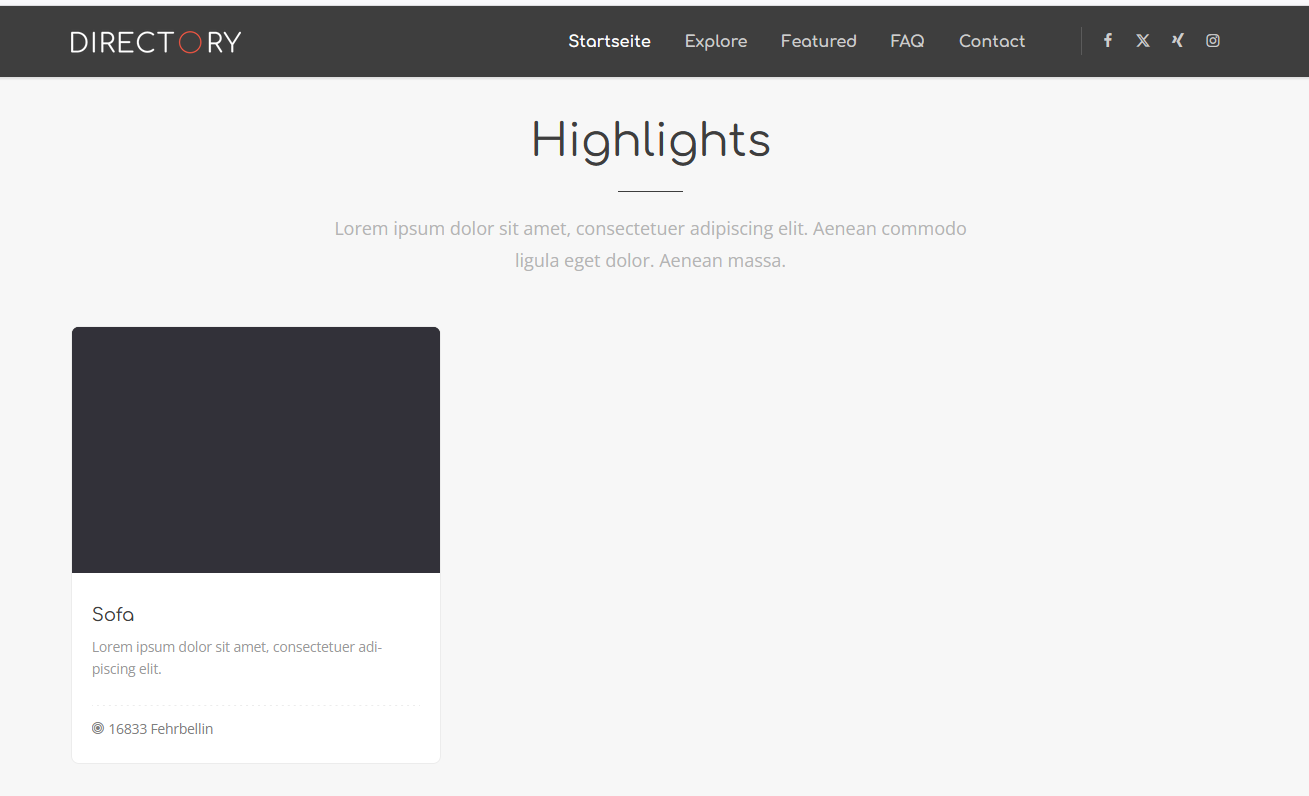Open the Sofa listing title link
The width and height of the screenshot is (1309, 796).
click(x=113, y=615)
